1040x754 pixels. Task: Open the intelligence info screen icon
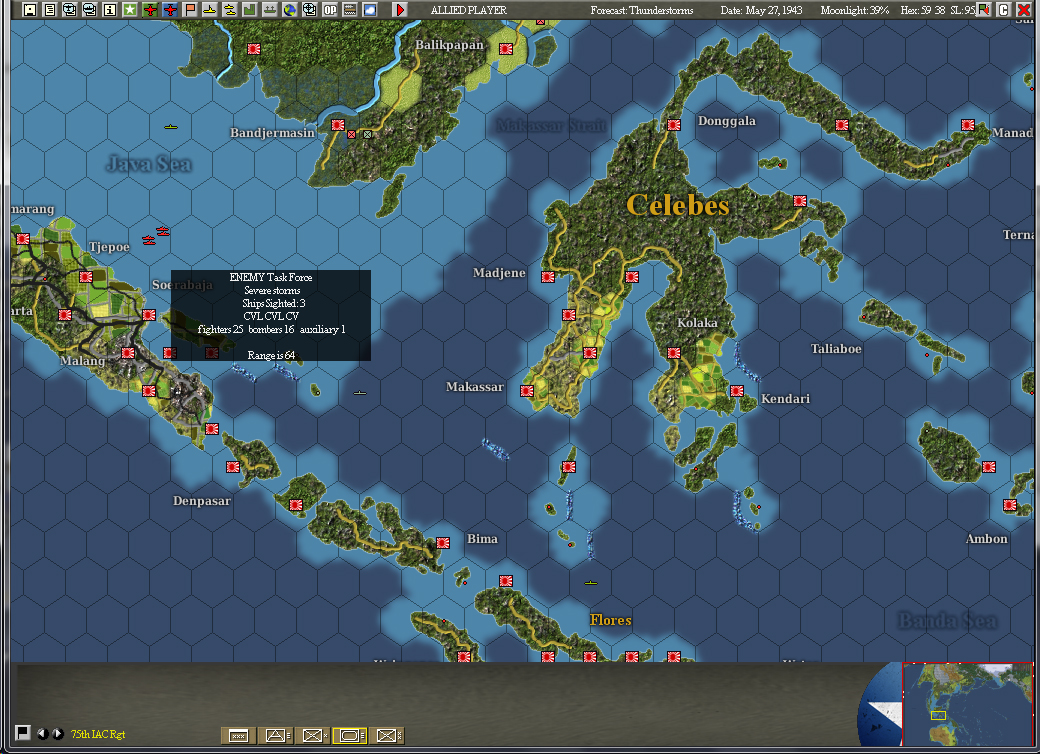tap(112, 10)
